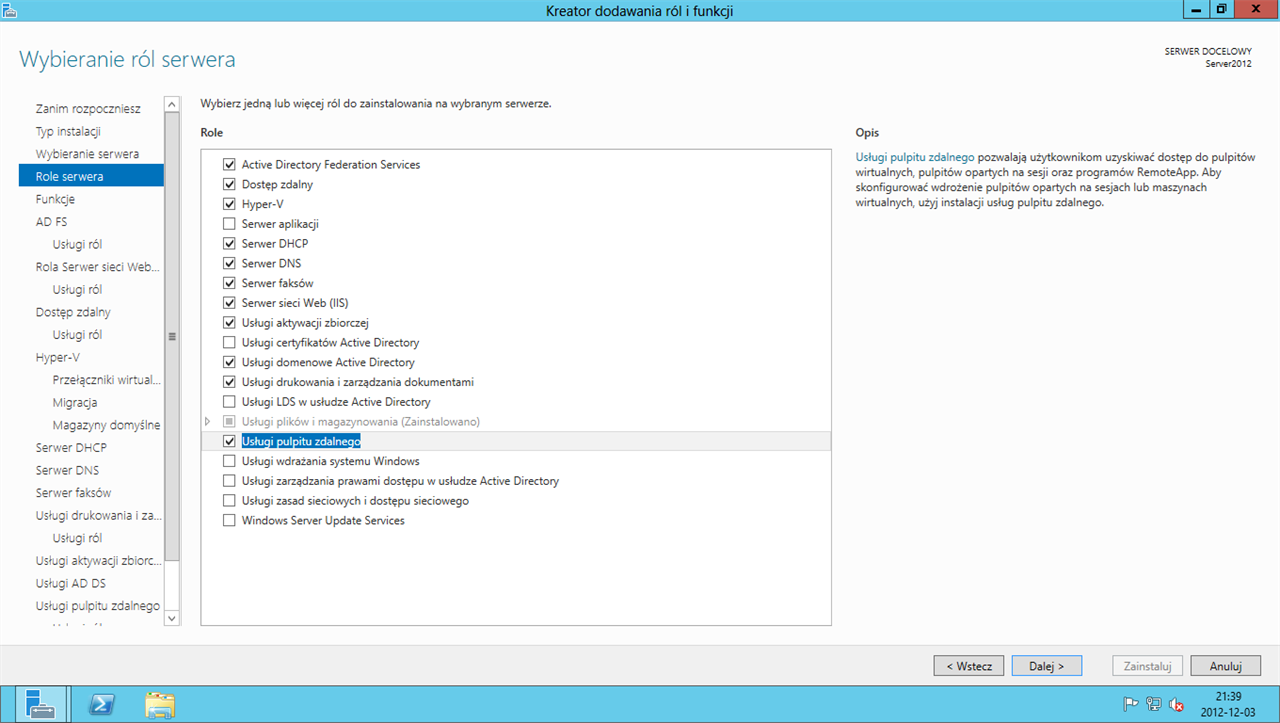Open Usługi pulpitu zdalnego sidebar step
The width and height of the screenshot is (1280, 723).
coord(98,606)
